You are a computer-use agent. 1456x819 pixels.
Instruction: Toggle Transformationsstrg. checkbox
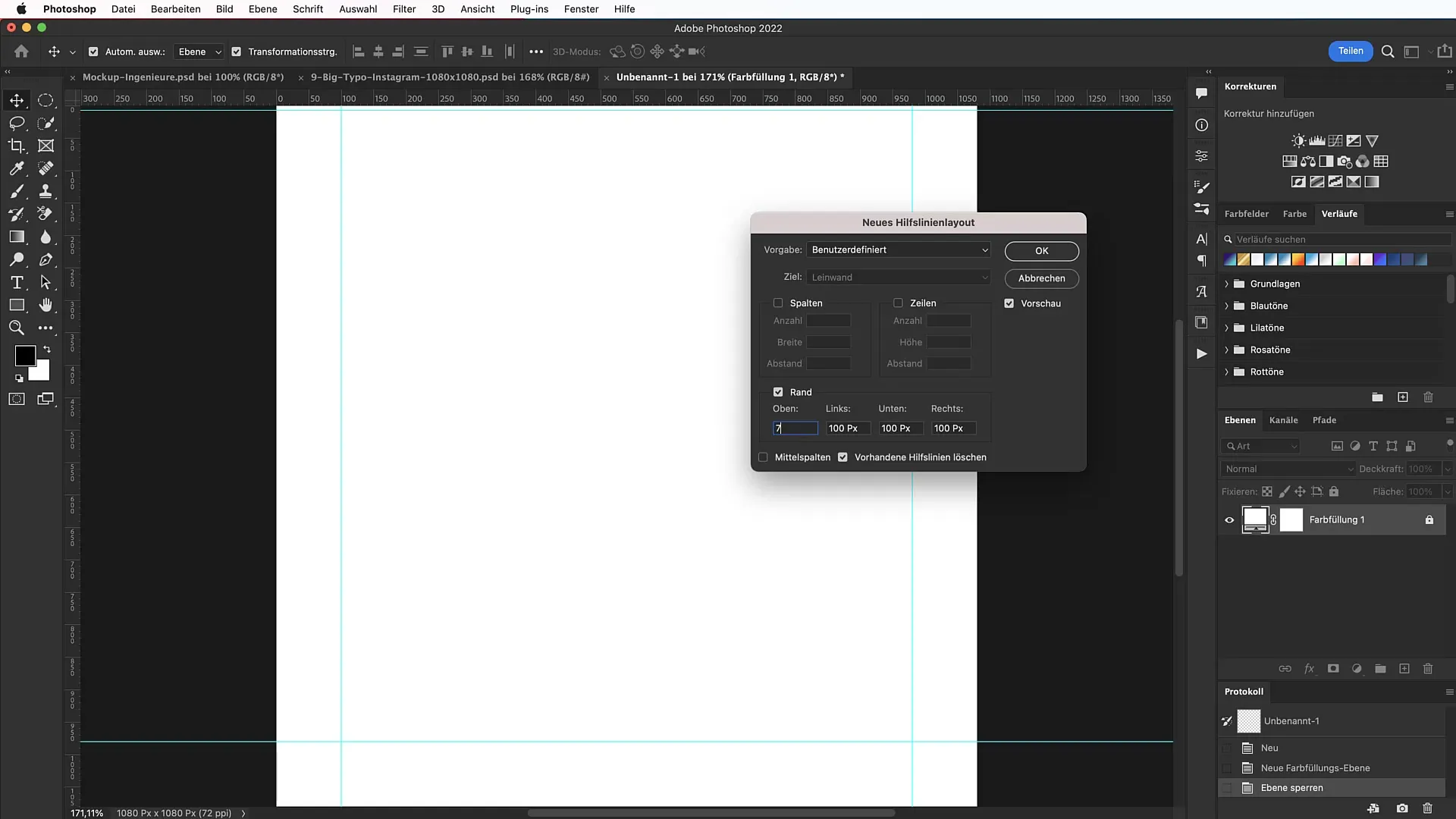[237, 52]
